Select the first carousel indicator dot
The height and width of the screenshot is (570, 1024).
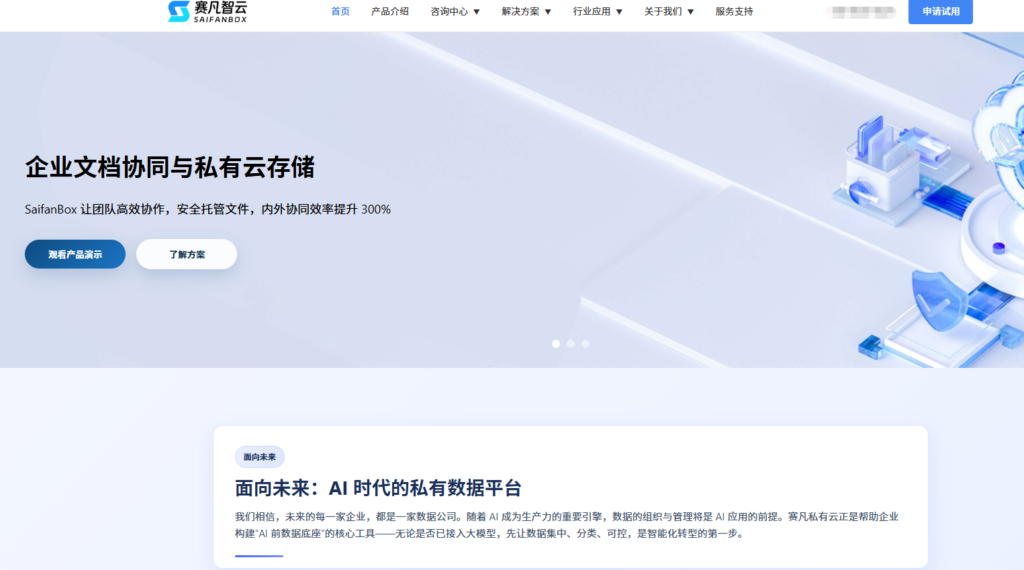point(556,343)
